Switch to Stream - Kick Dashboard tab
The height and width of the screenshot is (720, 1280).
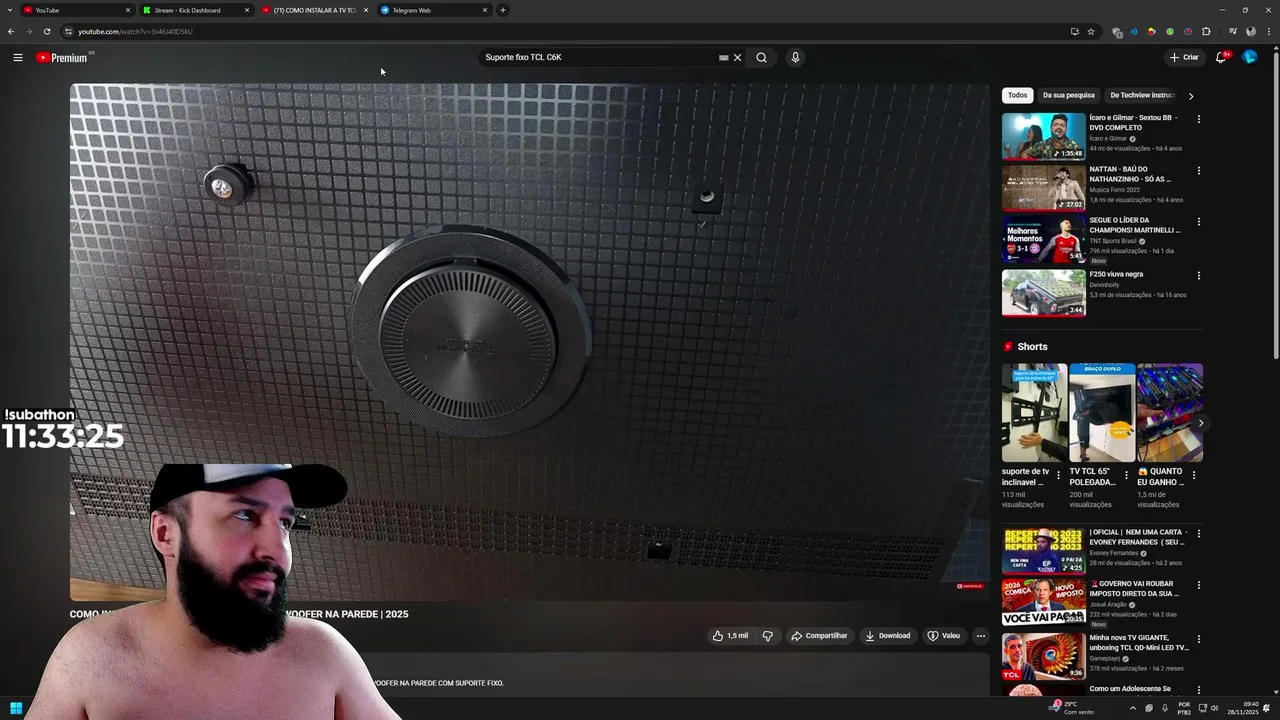click(196, 10)
